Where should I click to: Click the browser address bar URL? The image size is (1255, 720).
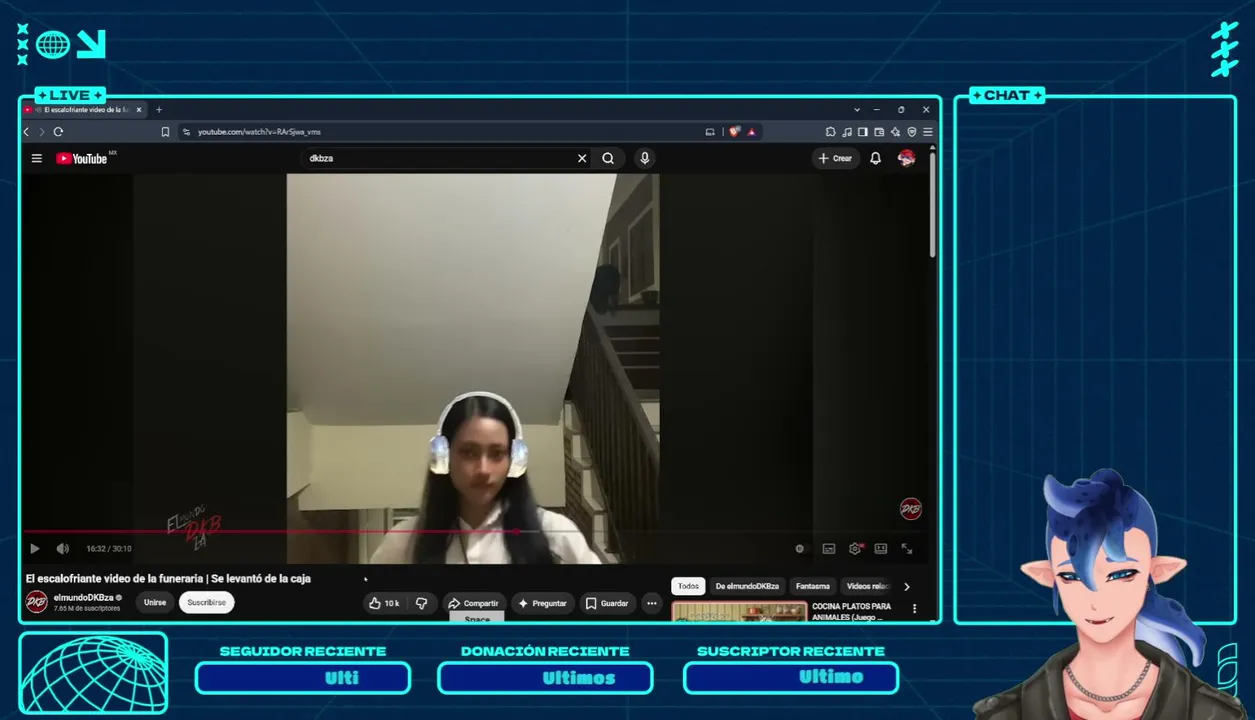[259, 131]
